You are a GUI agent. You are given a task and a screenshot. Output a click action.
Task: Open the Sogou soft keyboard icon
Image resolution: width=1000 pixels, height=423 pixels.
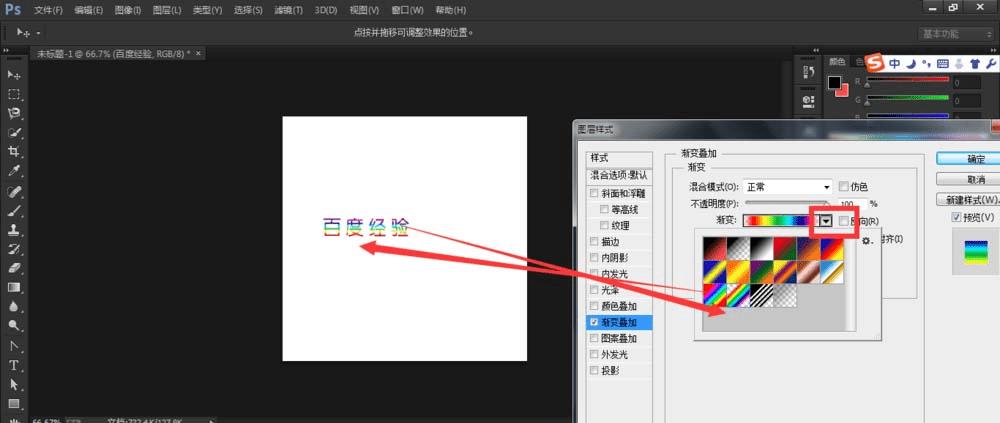[943, 63]
